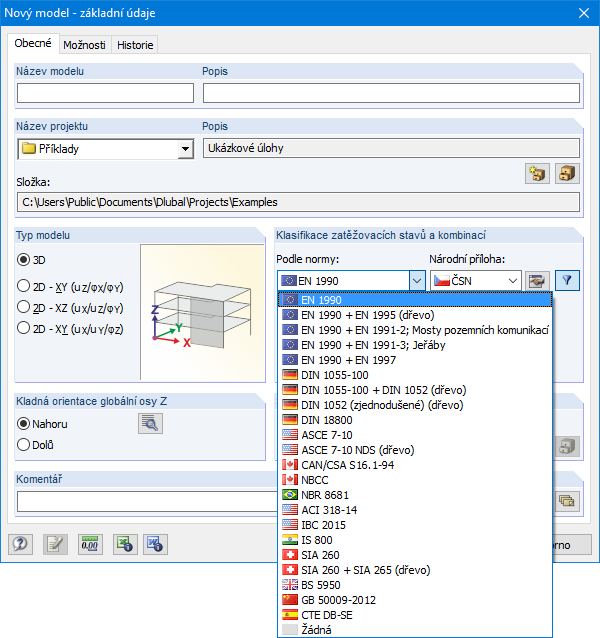Choose SIA 260 standard
This screenshot has width=600, height=638.
point(415,555)
